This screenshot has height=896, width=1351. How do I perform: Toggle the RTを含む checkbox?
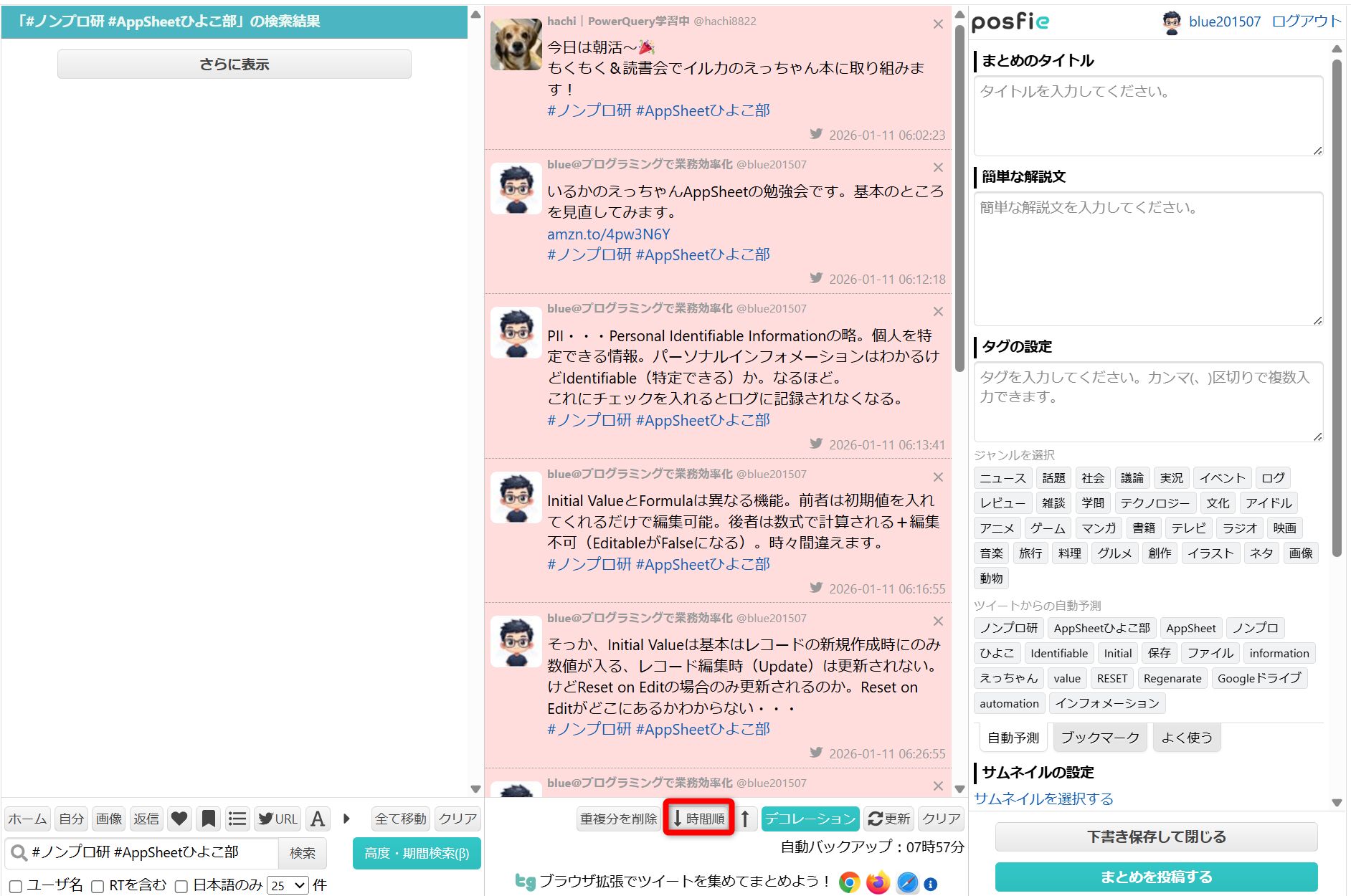click(x=98, y=886)
